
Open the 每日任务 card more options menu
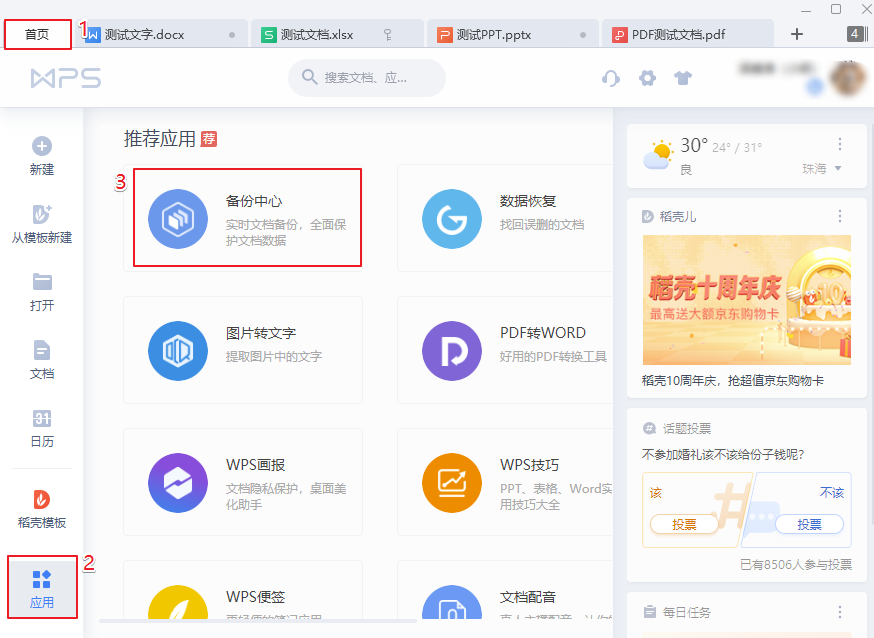(839, 612)
